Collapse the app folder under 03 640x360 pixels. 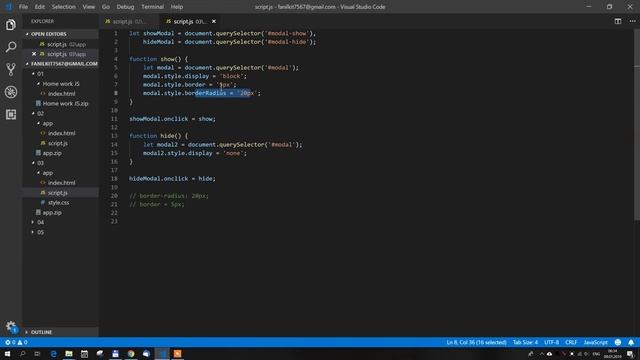click(60, 173)
